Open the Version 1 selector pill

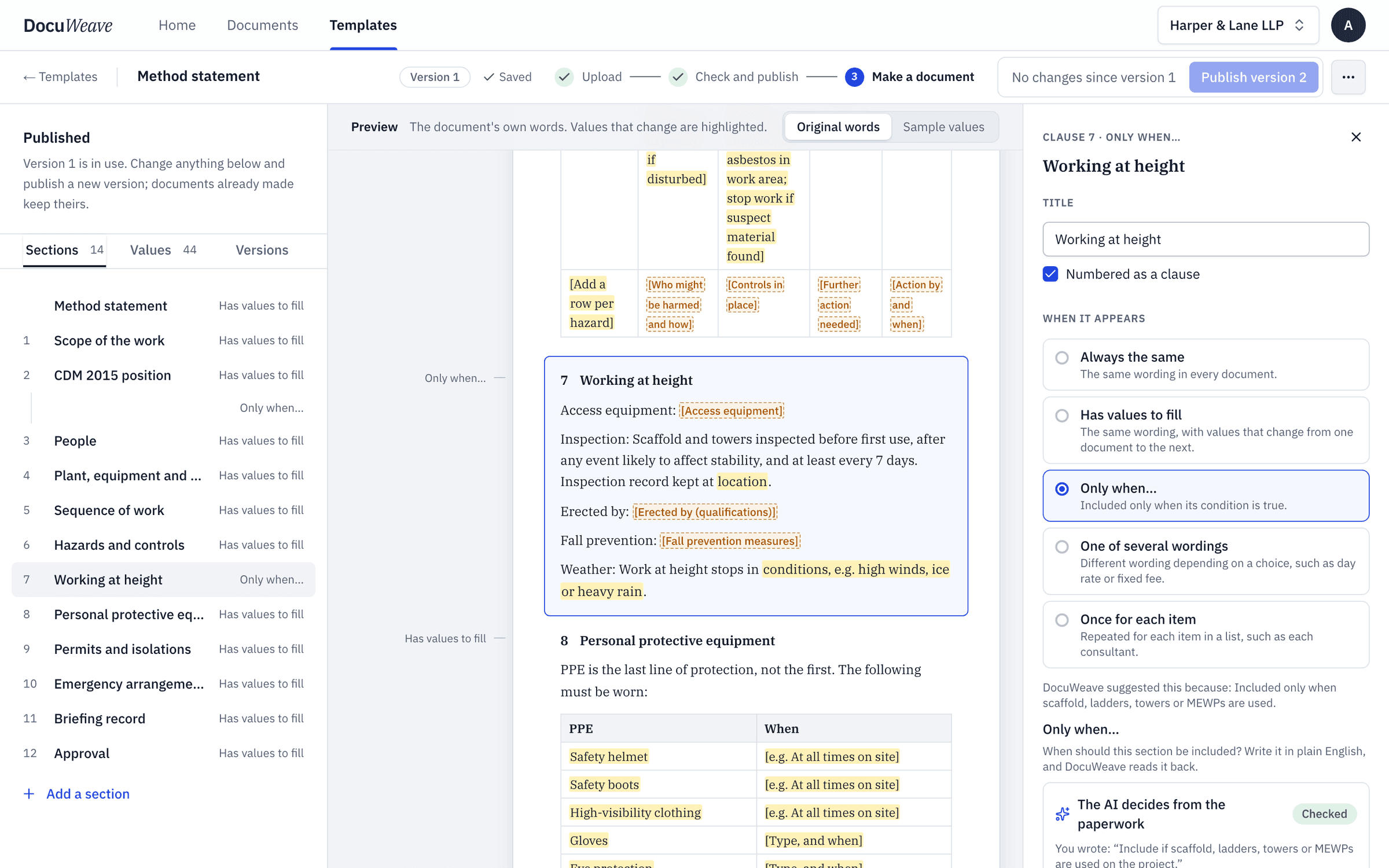point(435,77)
